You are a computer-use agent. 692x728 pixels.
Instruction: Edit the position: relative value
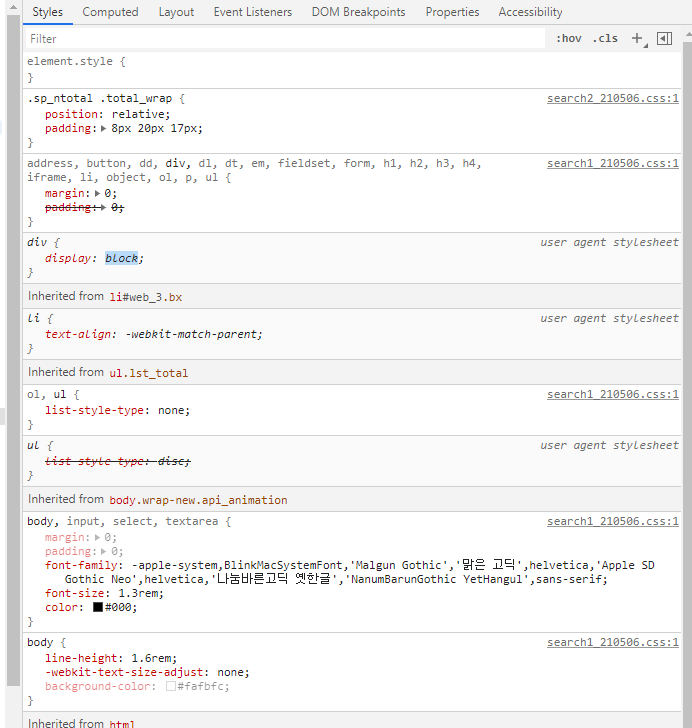tap(138, 114)
